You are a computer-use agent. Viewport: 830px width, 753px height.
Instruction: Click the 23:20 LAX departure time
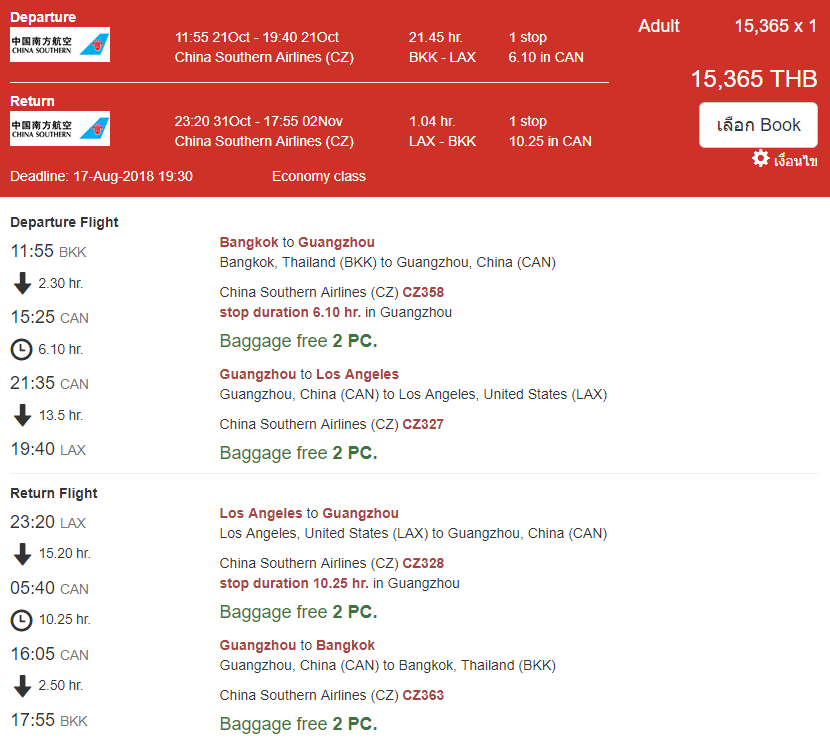48,522
